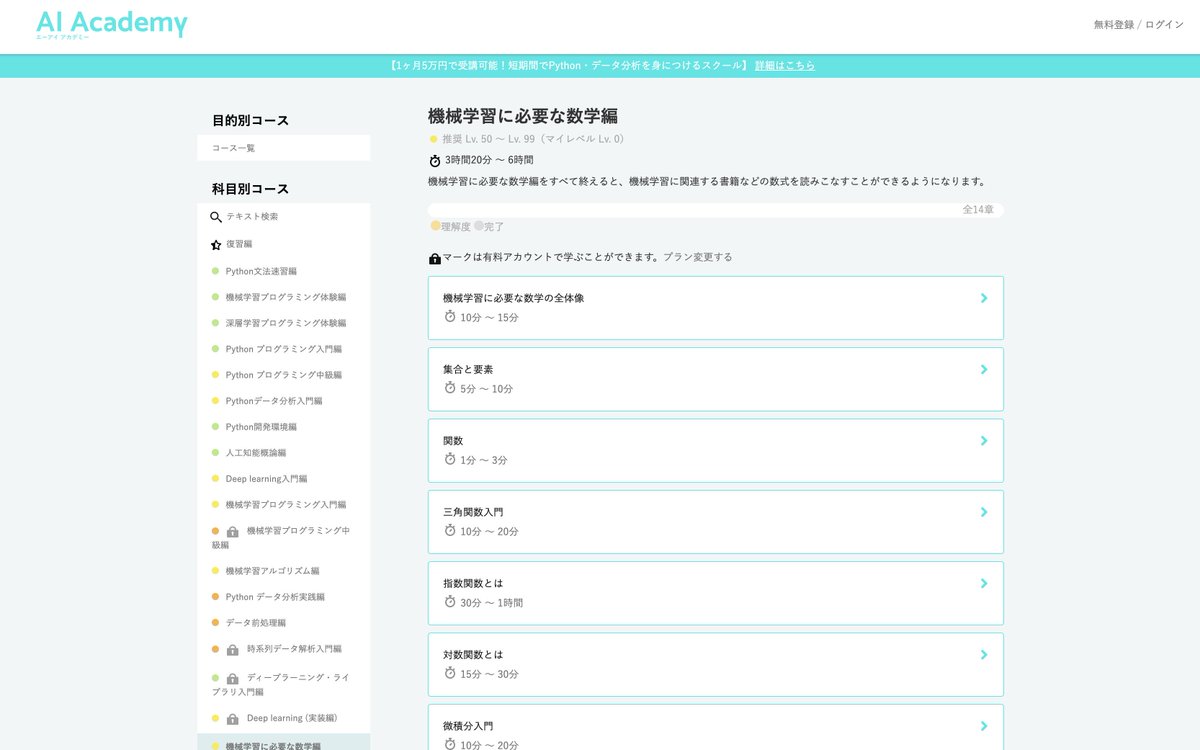1200x750 pixels.
Task: Click the 完了 legend color dot
Action: pos(479,226)
